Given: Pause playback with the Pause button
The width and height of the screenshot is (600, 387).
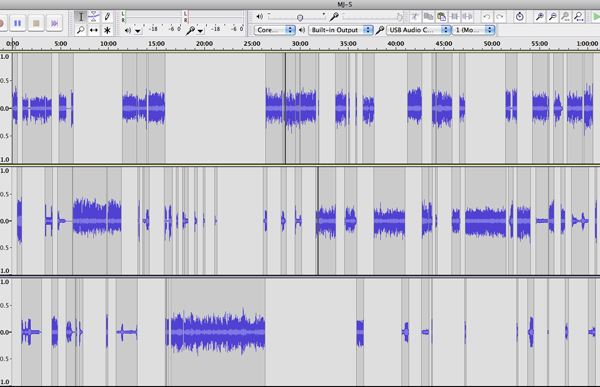Looking at the screenshot, I should point(18,23).
